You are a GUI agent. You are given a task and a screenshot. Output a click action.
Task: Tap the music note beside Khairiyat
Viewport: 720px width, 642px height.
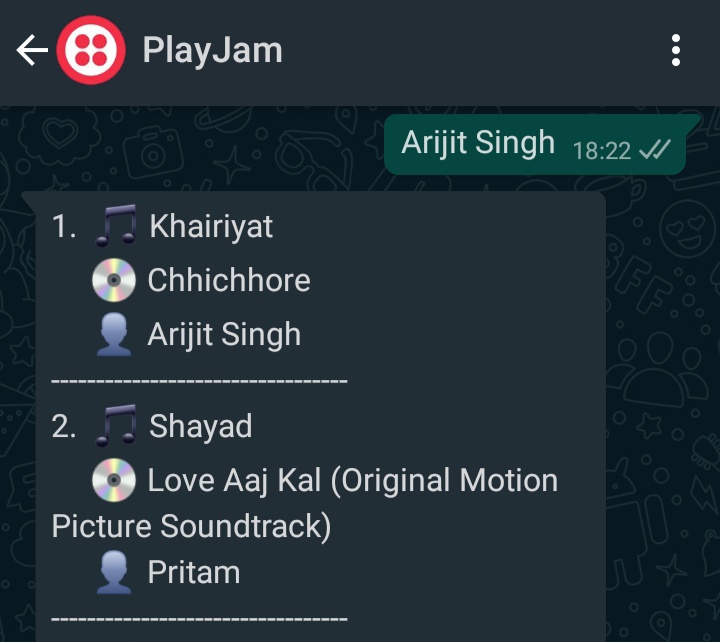tap(115, 225)
